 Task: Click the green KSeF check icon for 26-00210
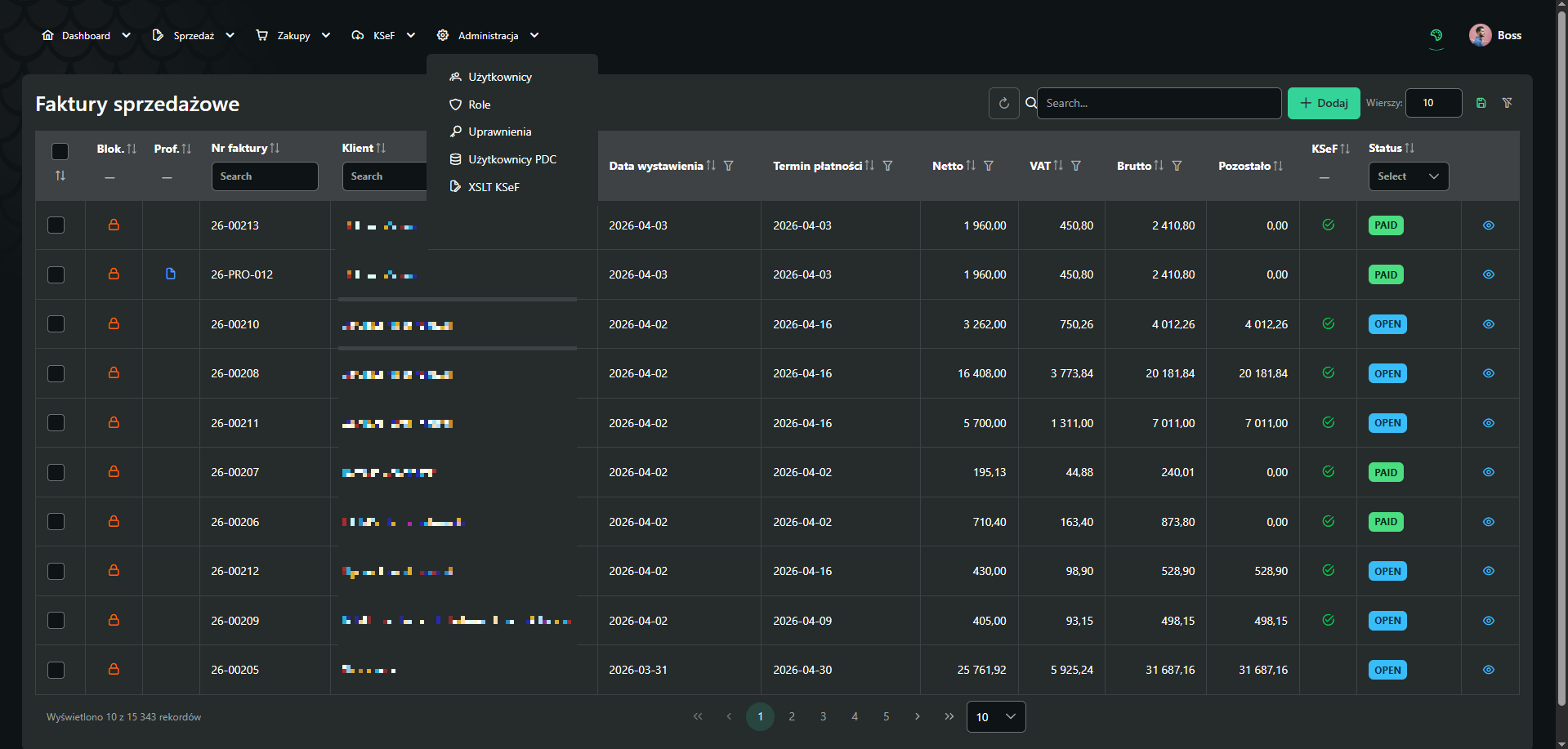tap(1329, 324)
